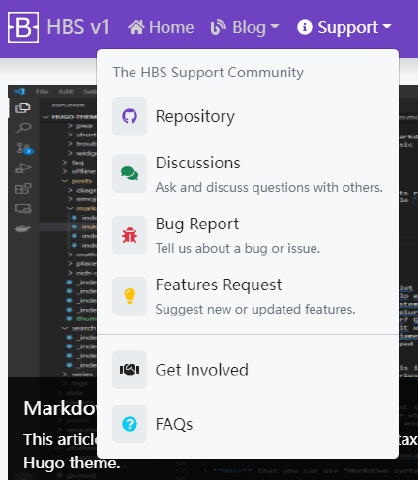418x480 pixels.
Task: Go to the Home nav item
Action: (161, 27)
